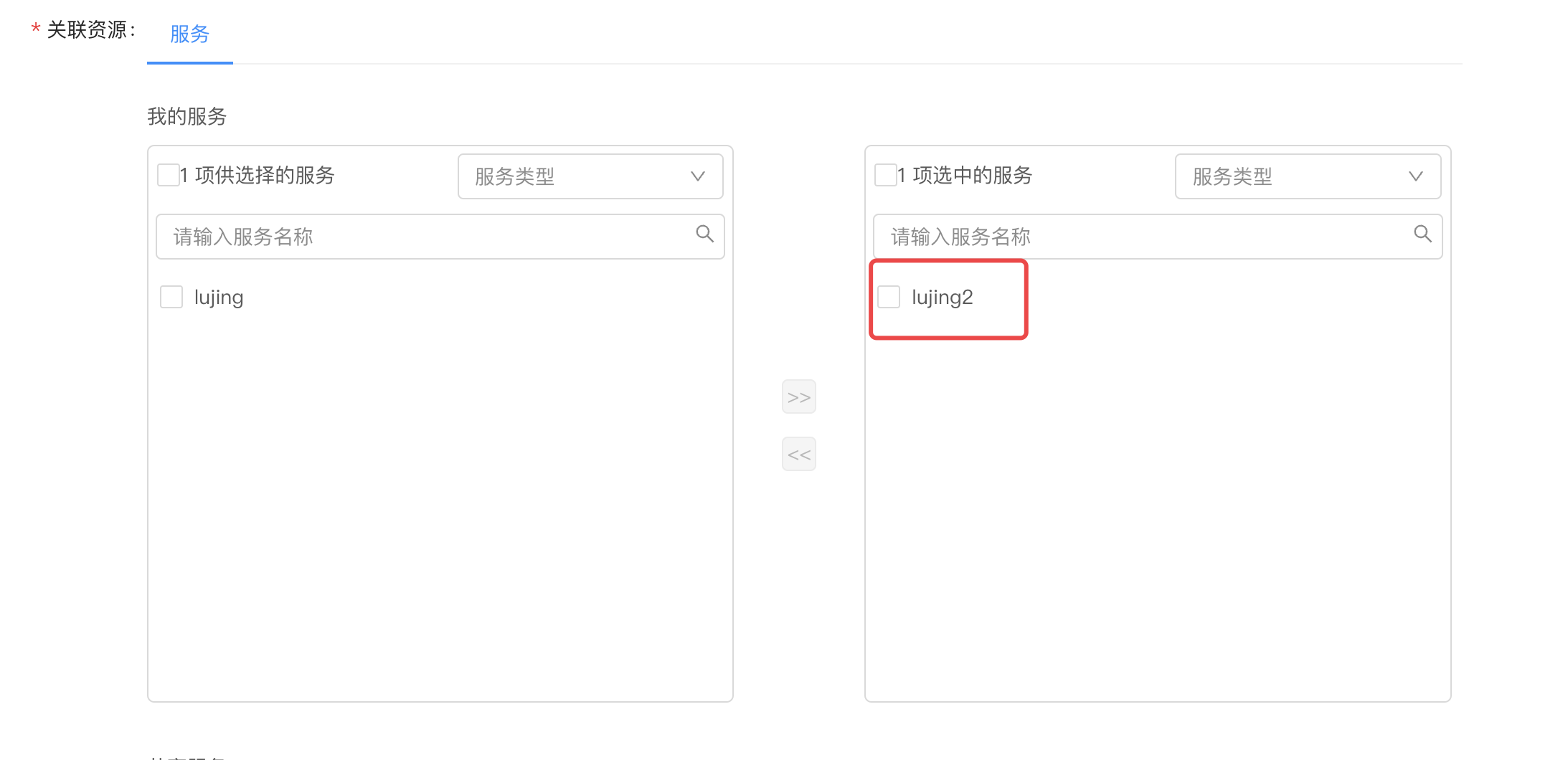Viewport: 1568px width, 760px height.
Task: Toggle select-all checkbox for 项选中的服务
Action: click(886, 175)
